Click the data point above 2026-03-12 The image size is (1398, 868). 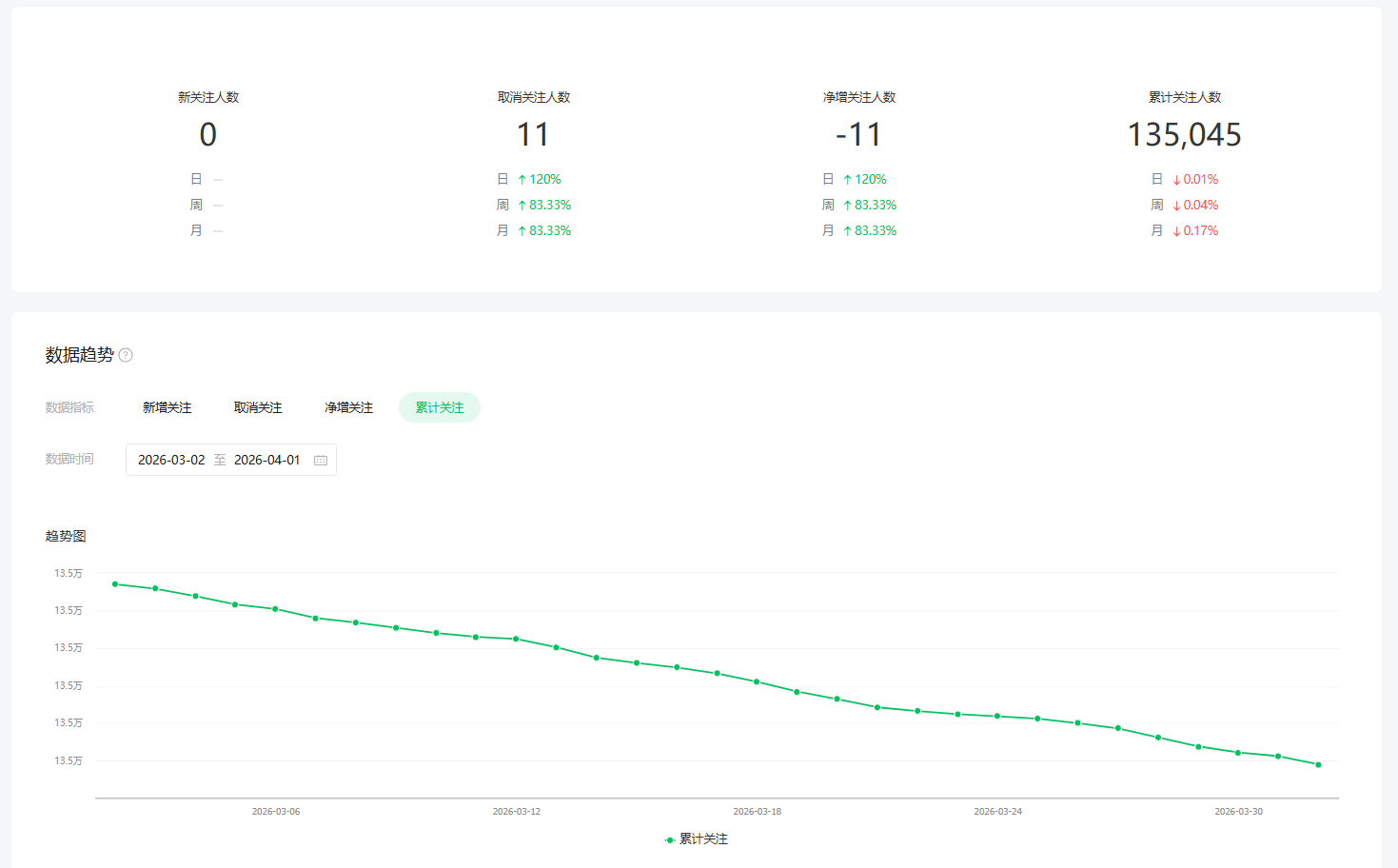tap(516, 639)
